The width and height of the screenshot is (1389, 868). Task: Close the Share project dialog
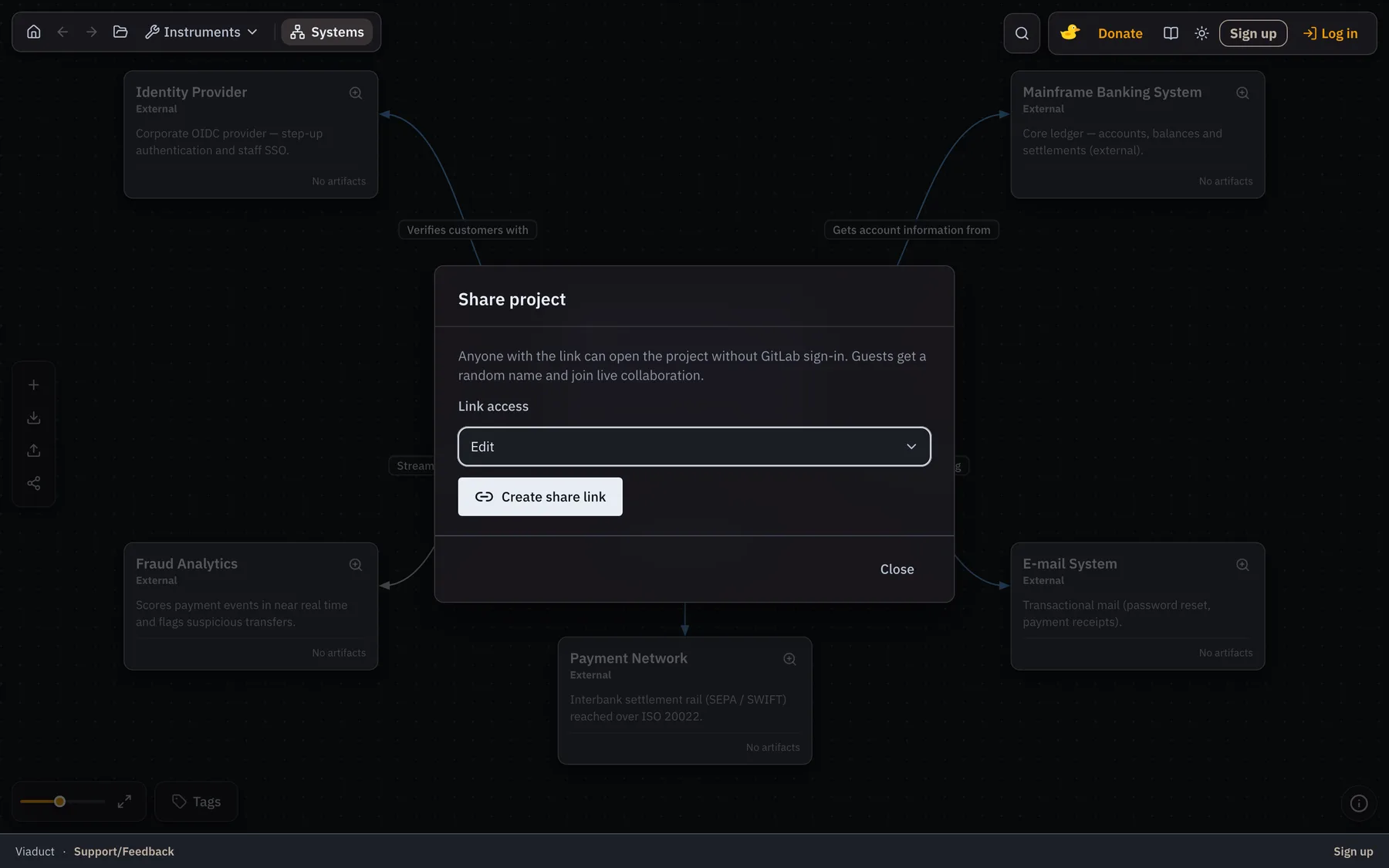click(897, 569)
